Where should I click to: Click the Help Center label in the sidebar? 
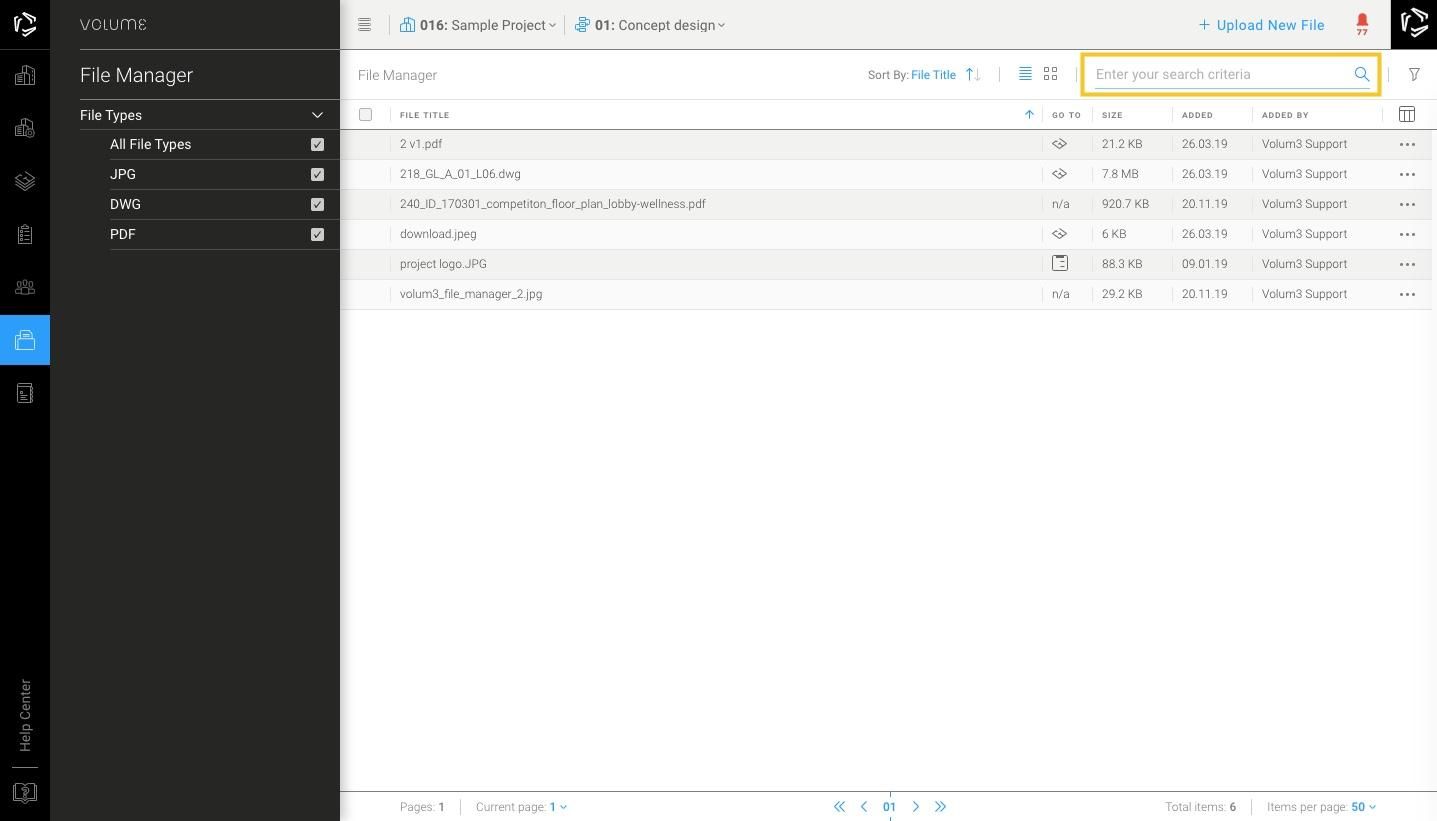25,716
